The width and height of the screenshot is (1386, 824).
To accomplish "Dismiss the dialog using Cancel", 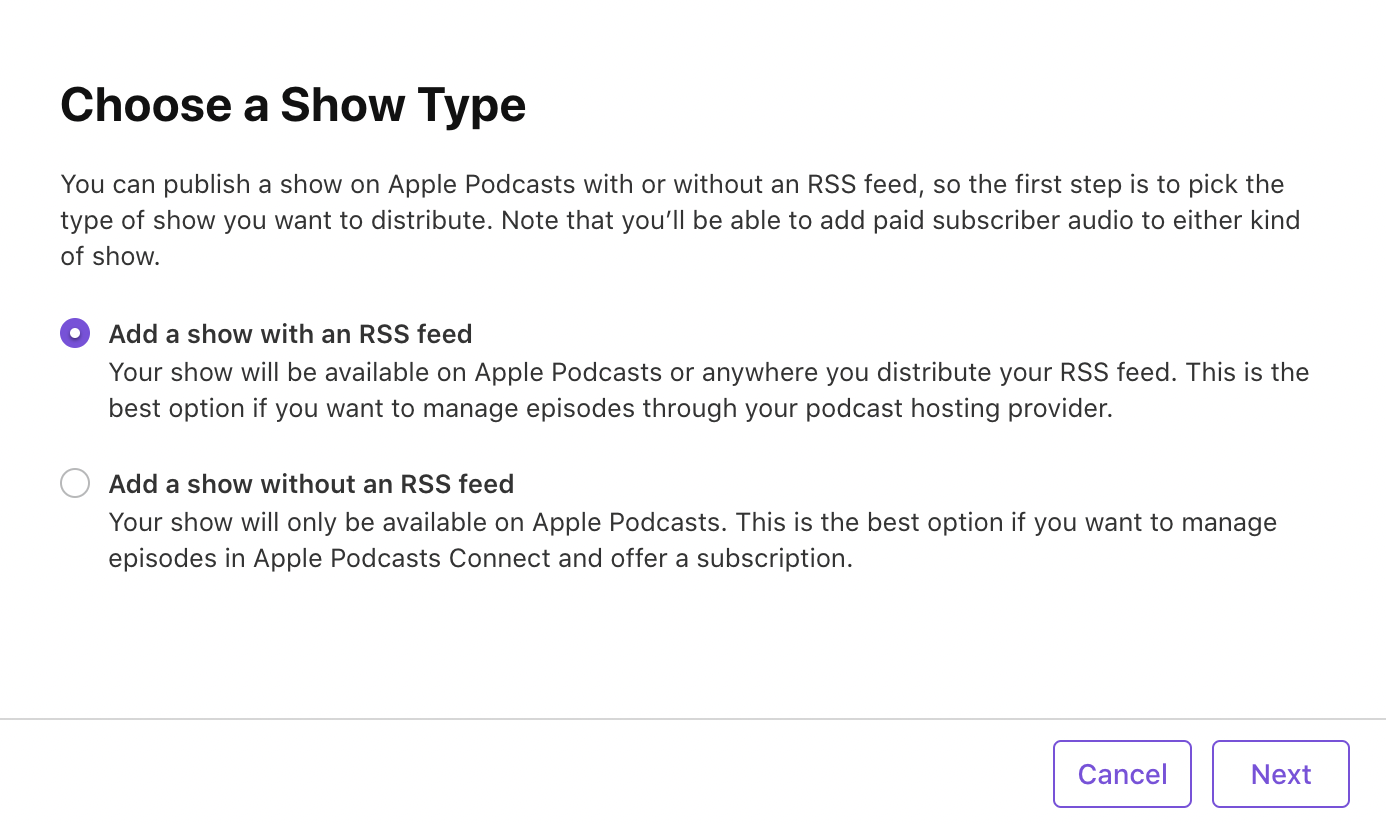I will coord(1122,773).
